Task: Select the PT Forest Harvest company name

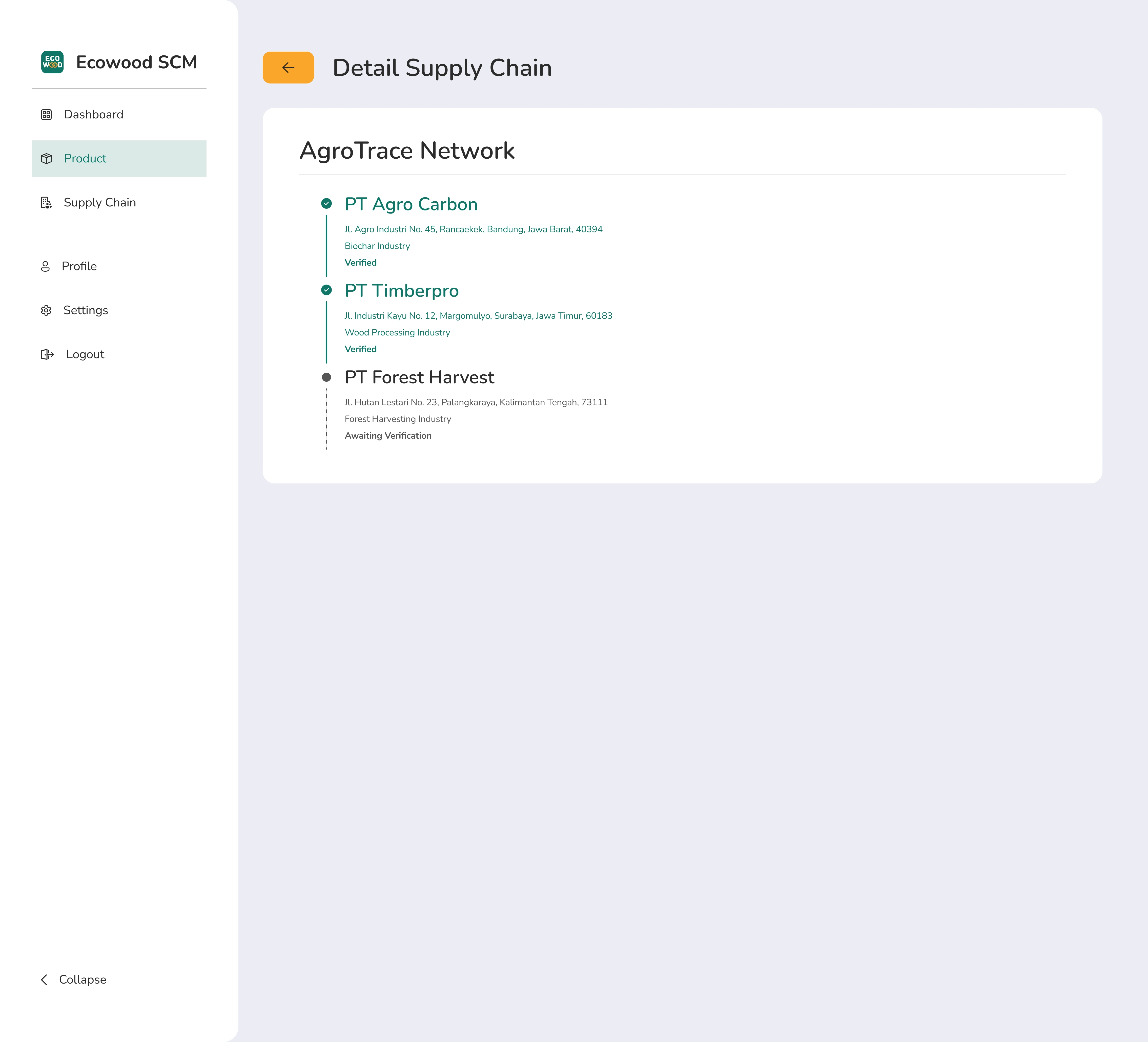Action: point(420,377)
